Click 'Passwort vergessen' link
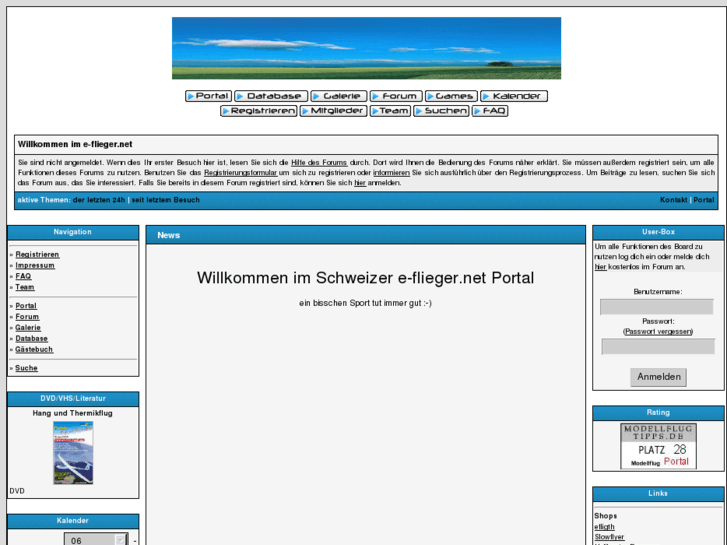Viewport: 727px width, 545px height. [x=658, y=332]
